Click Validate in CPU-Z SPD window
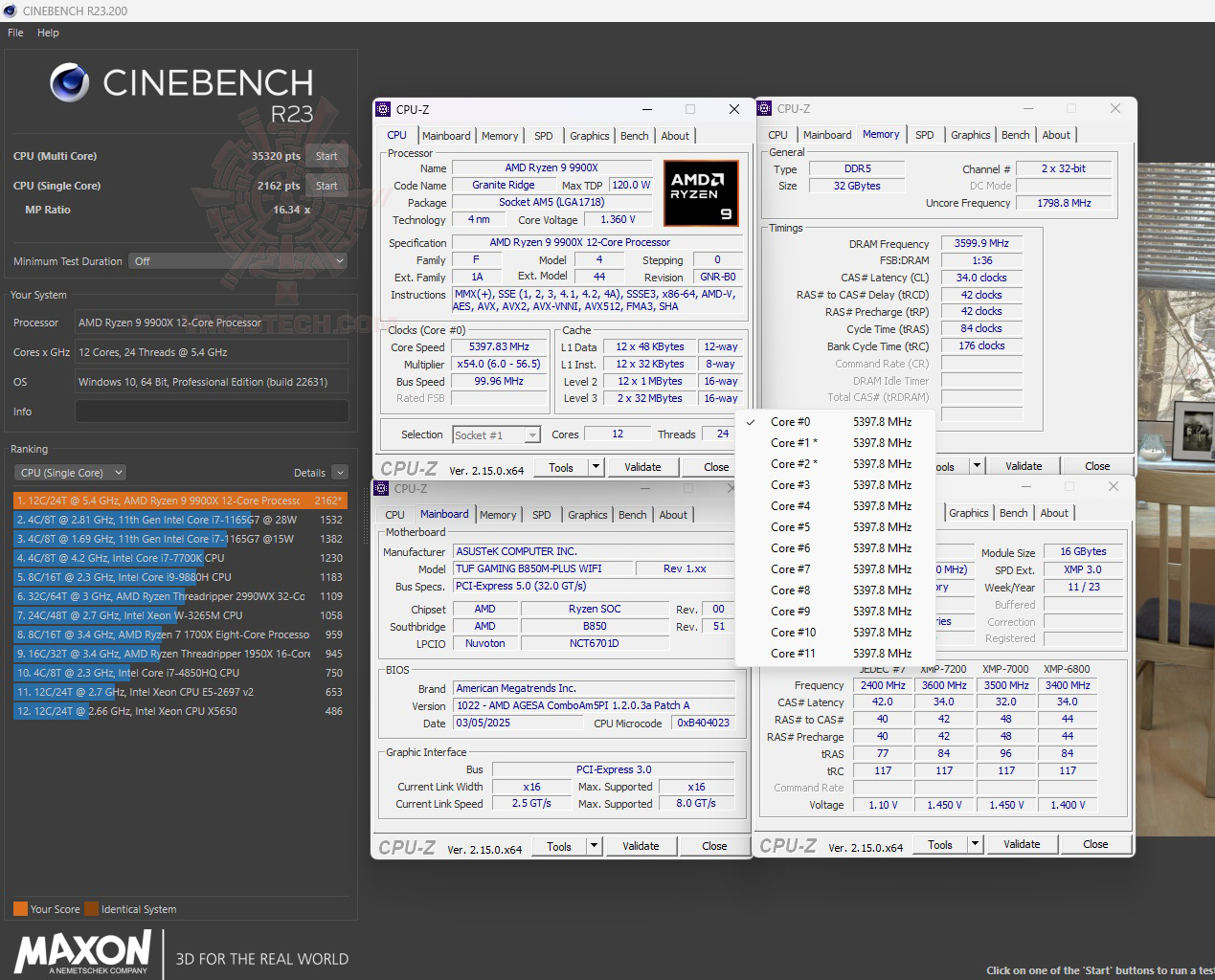 pyautogui.click(x=1022, y=844)
